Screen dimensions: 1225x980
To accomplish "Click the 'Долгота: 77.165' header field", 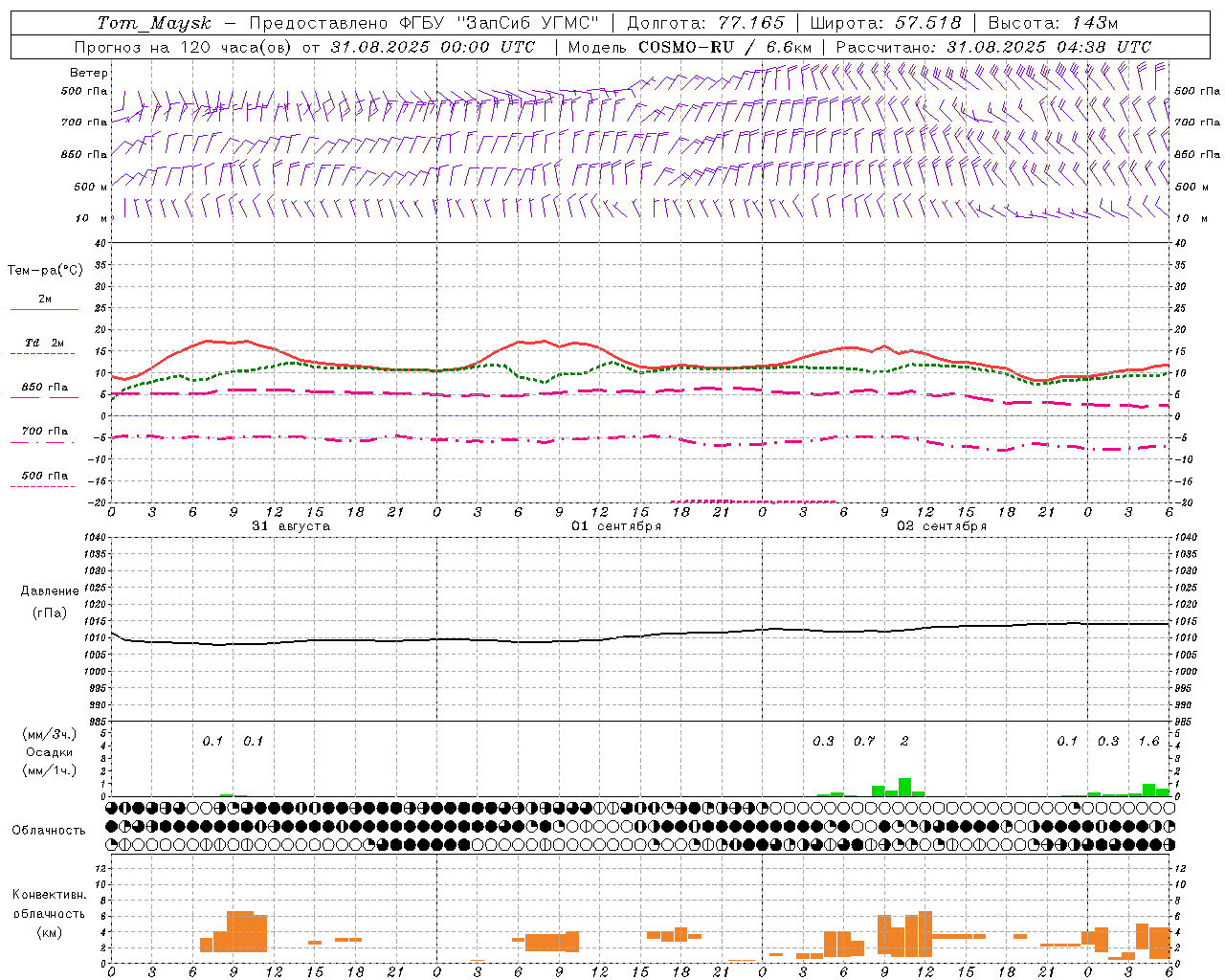I will [705, 23].
